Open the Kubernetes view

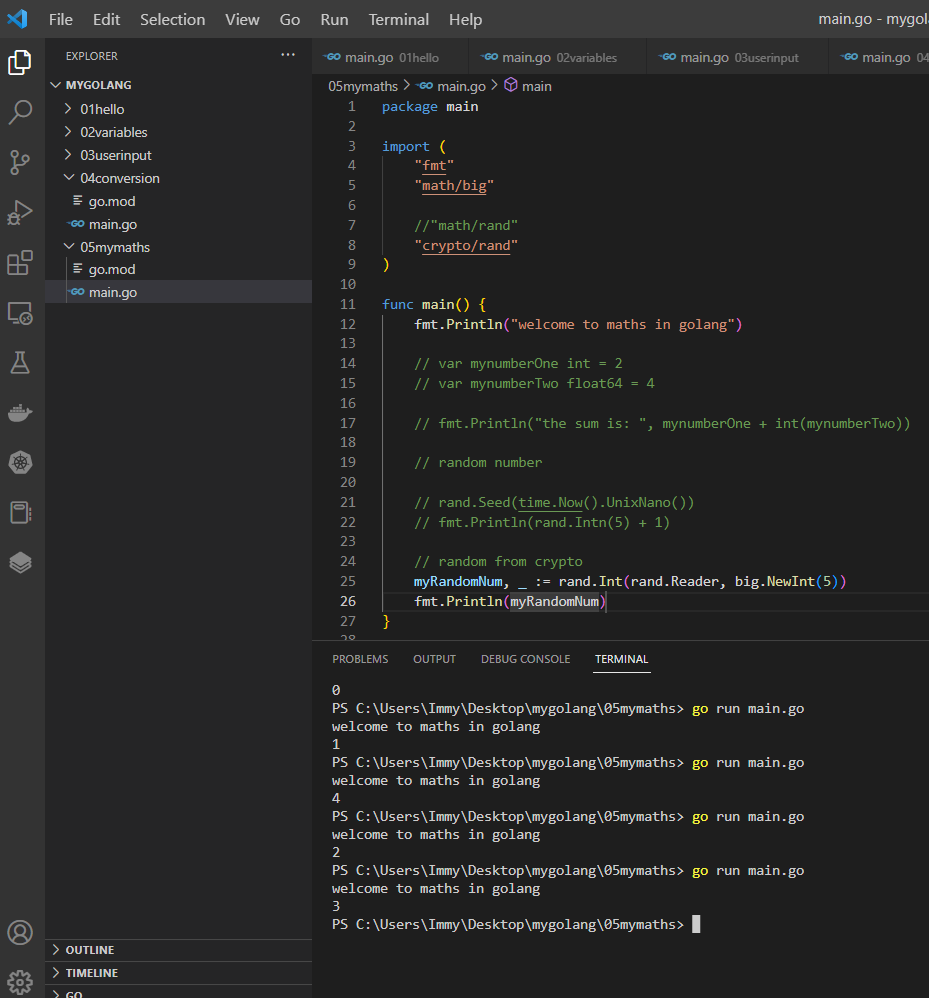click(20, 463)
